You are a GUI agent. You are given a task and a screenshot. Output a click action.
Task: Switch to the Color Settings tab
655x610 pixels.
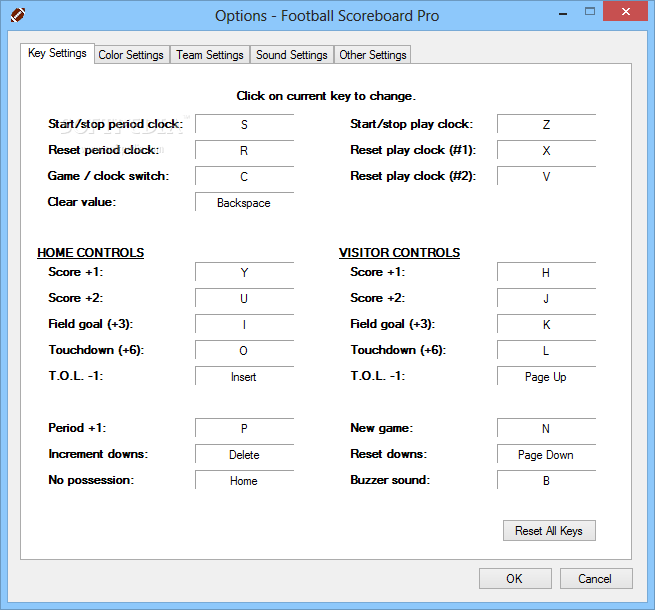pos(131,55)
